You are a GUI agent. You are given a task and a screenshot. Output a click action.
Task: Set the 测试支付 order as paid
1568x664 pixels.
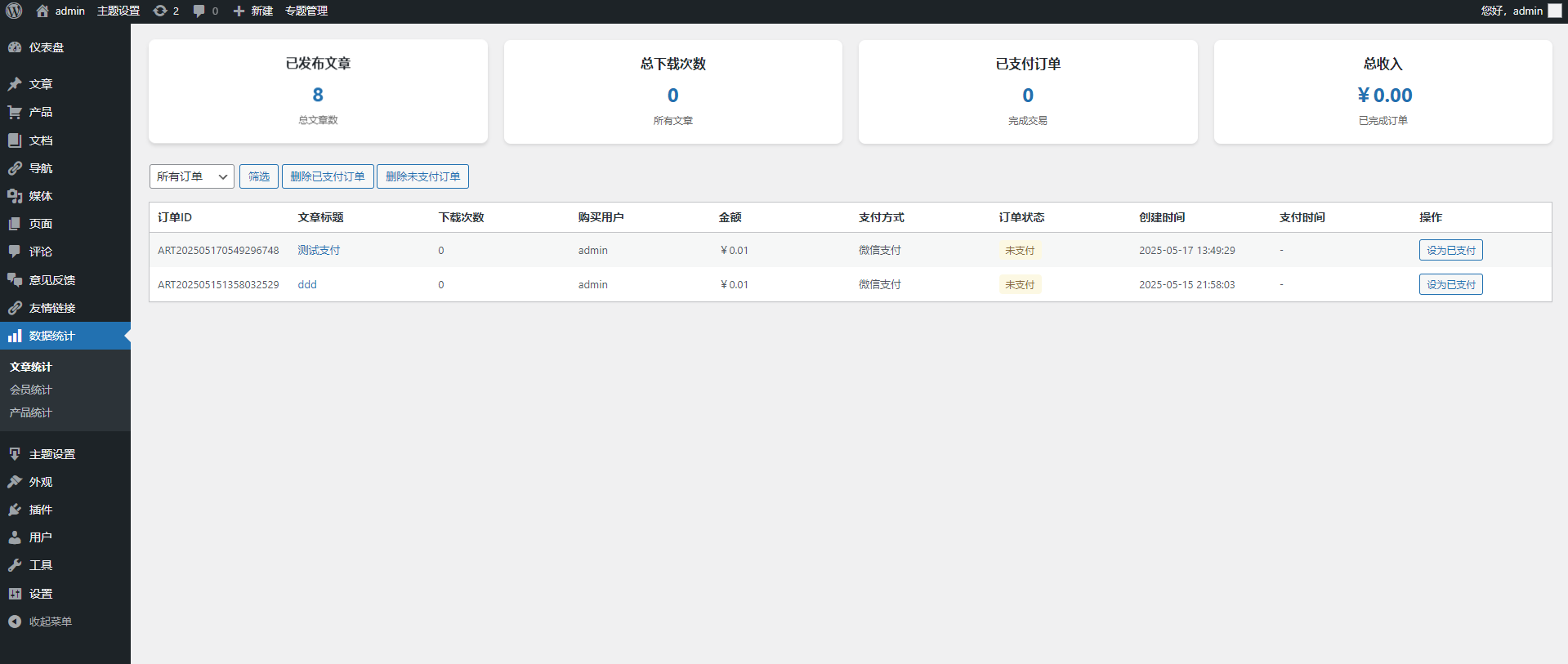click(1451, 250)
